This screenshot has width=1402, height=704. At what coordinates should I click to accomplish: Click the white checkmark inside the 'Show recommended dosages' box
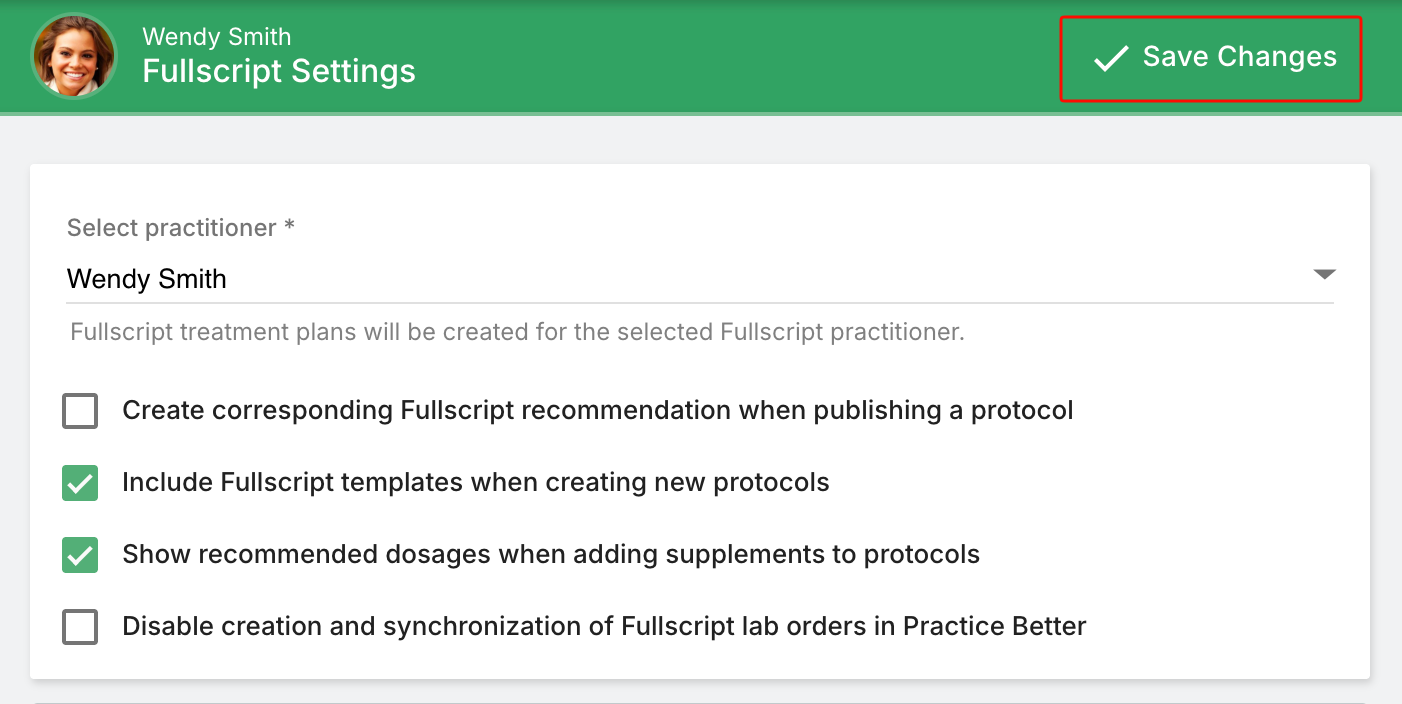pyautogui.click(x=80, y=556)
